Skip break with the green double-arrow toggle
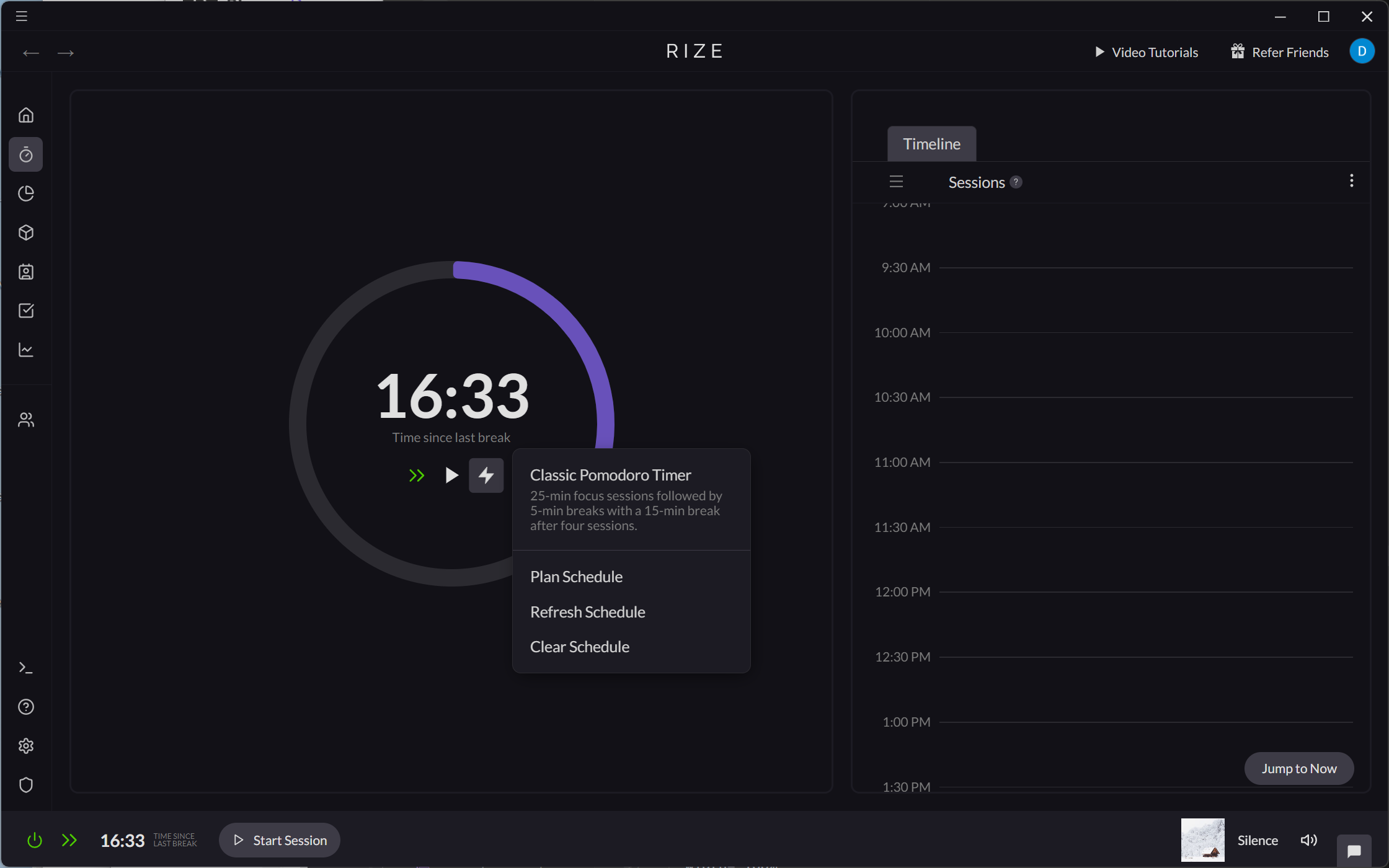 click(x=417, y=476)
